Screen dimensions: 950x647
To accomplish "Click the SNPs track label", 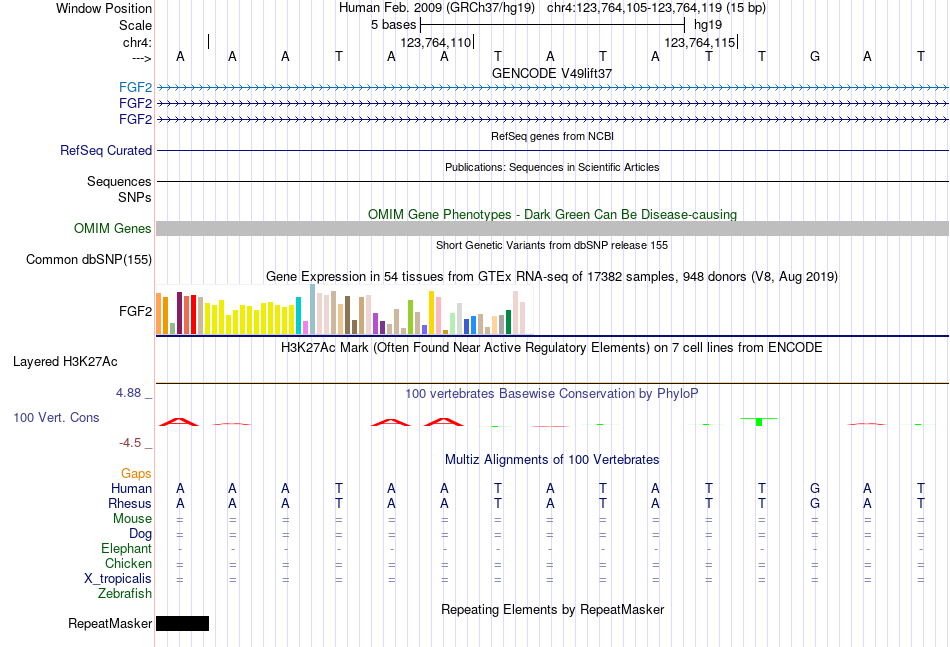I will [x=135, y=197].
